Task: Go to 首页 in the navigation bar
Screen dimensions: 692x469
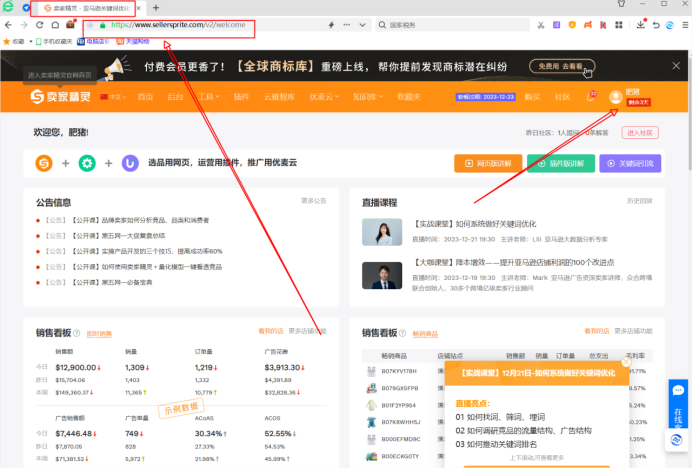Action: click(145, 97)
